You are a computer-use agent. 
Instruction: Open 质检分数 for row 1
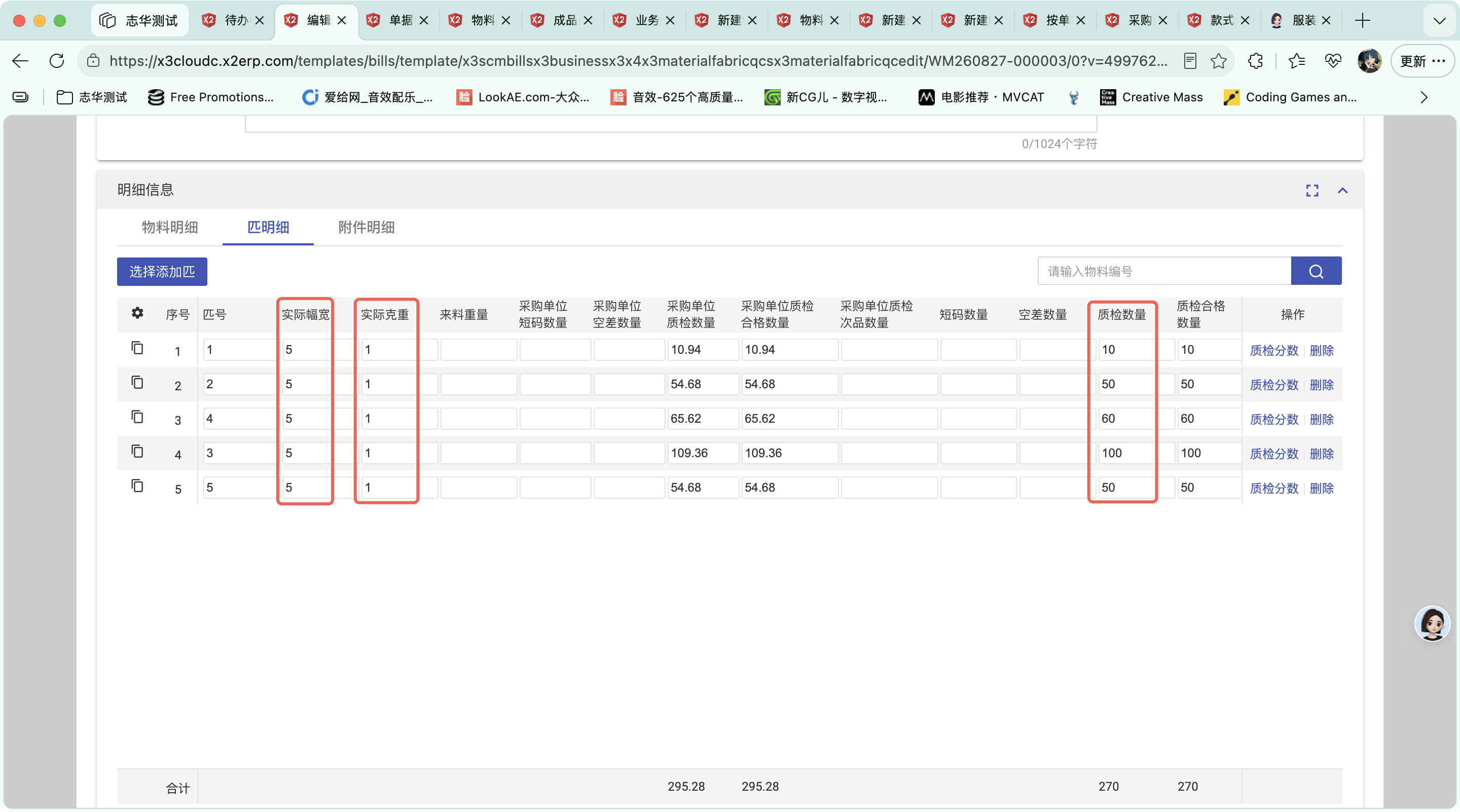(x=1274, y=350)
